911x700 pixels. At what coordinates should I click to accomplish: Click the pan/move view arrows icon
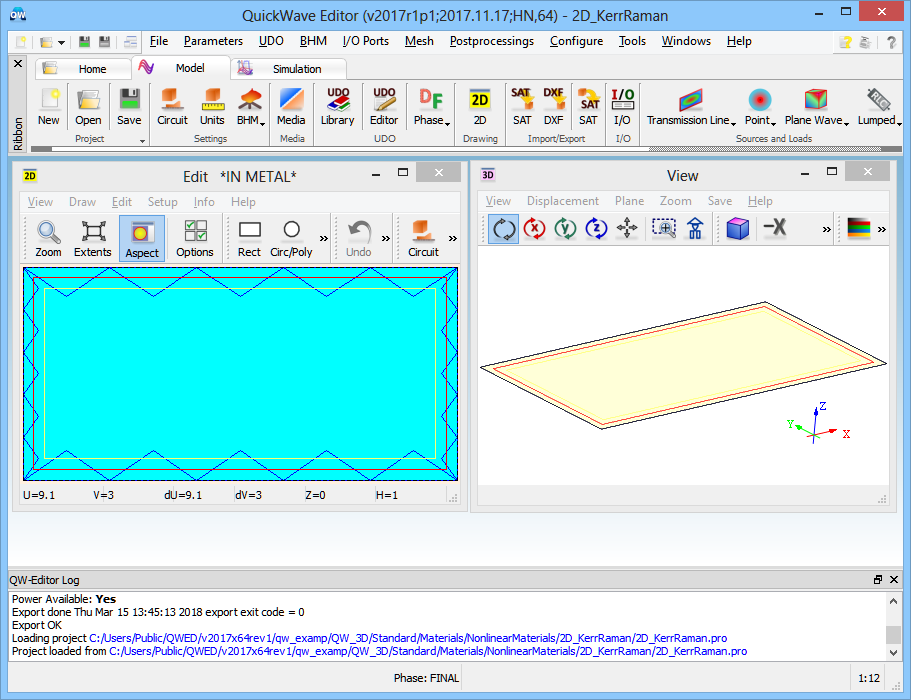(628, 229)
